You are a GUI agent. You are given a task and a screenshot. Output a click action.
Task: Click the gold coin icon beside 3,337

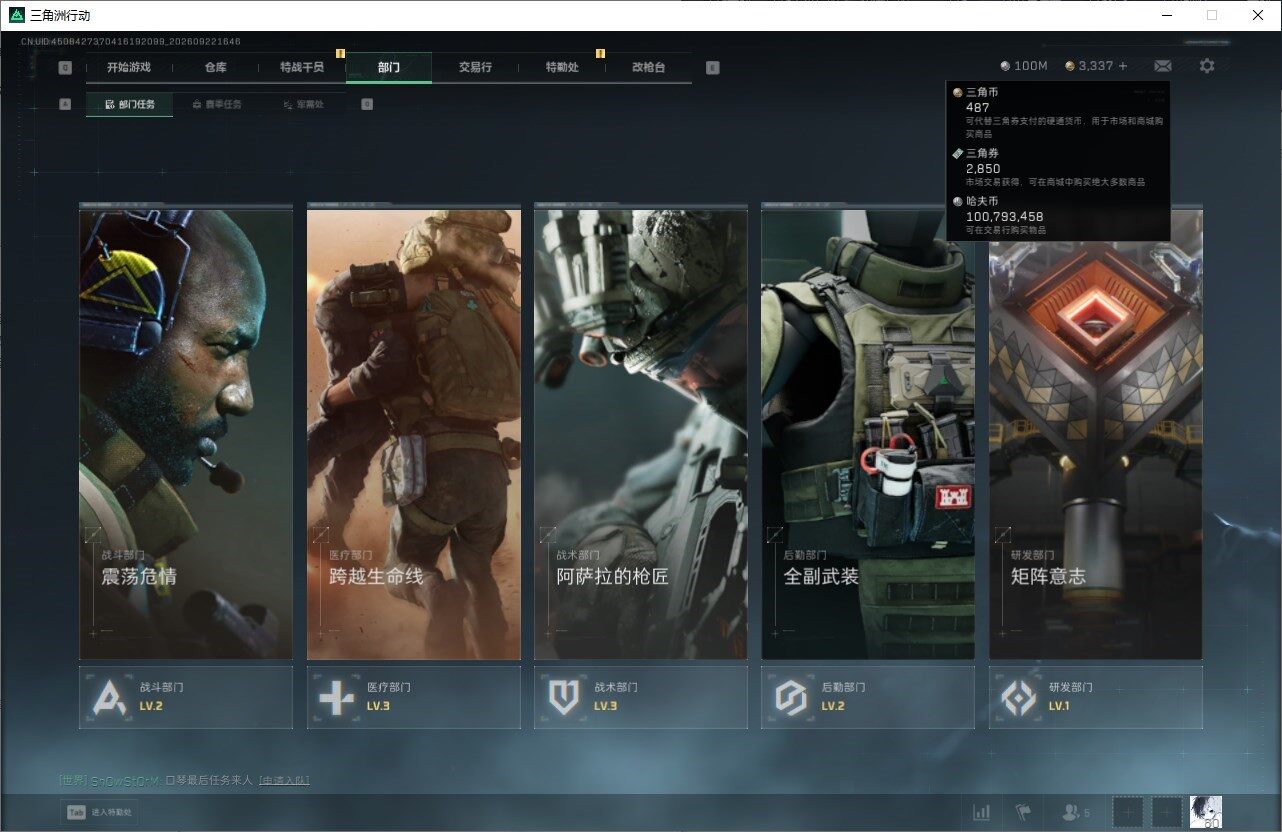click(1070, 66)
